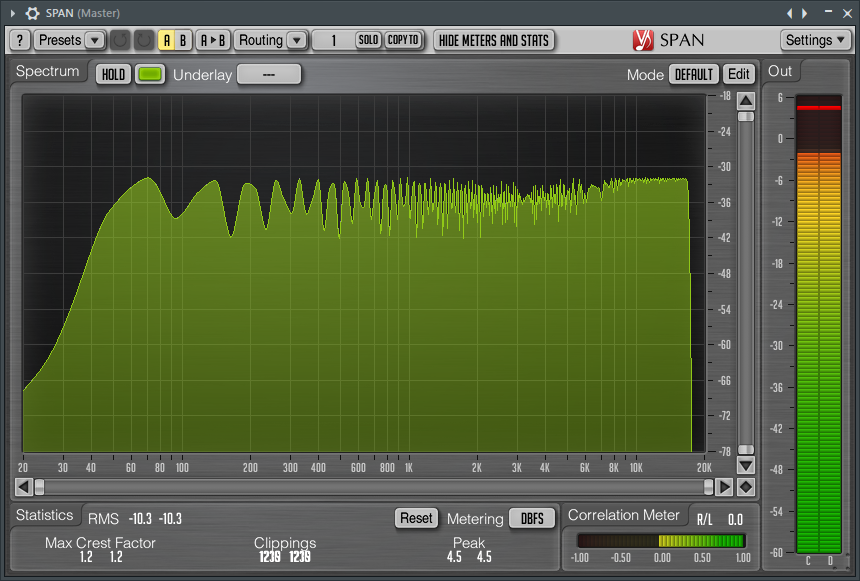Expand the plugin window menu arrow
860x581 pixels.
click(13, 13)
